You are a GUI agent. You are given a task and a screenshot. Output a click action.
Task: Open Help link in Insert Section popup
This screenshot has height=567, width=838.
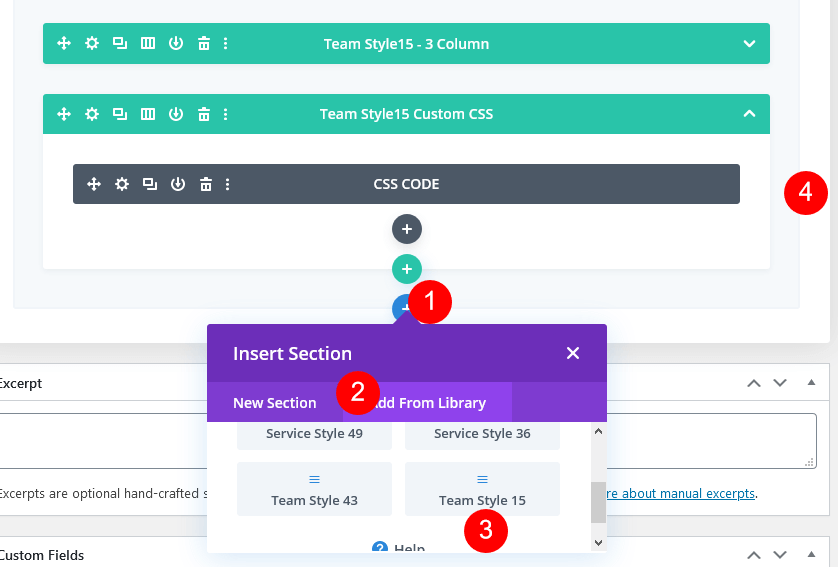coord(399,548)
